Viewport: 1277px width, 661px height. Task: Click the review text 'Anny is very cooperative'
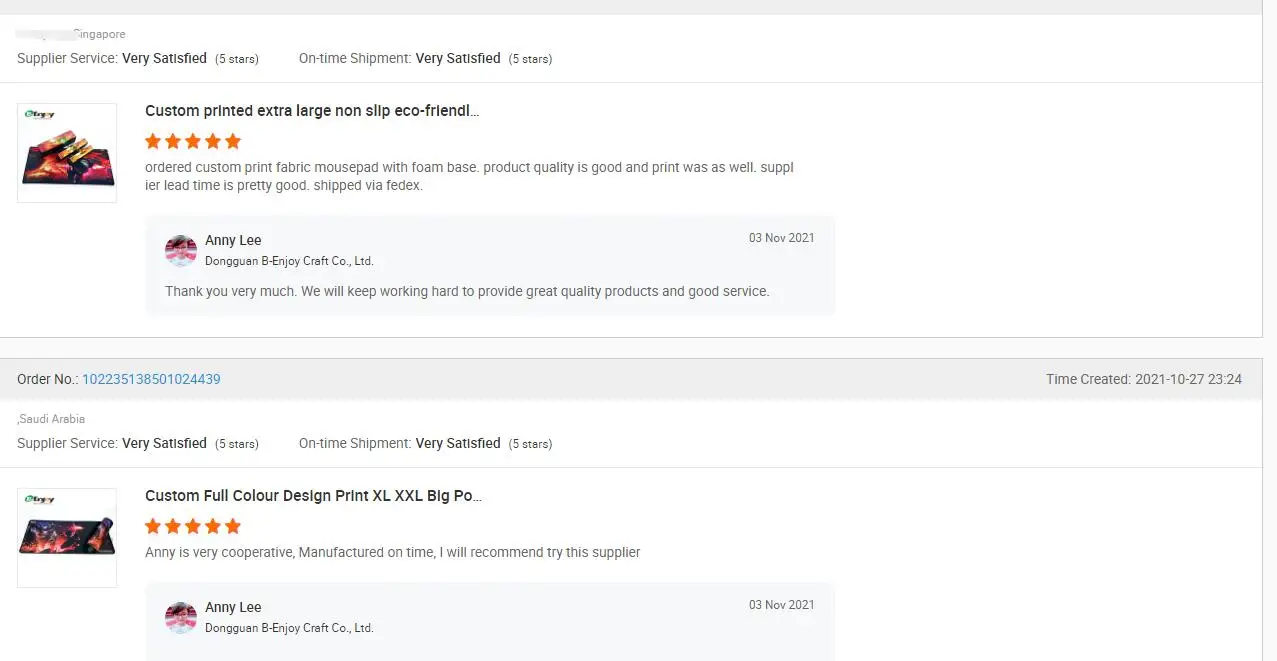tap(392, 552)
